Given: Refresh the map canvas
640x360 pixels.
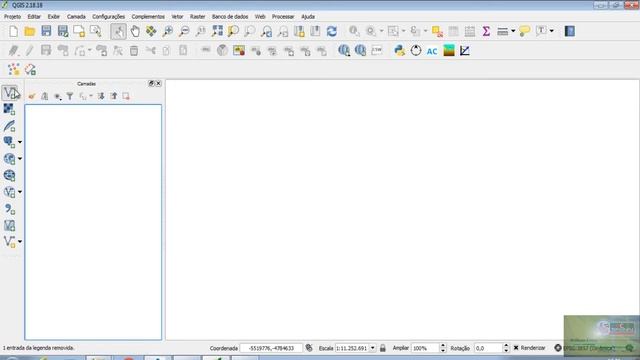Looking at the screenshot, I should 331,31.
